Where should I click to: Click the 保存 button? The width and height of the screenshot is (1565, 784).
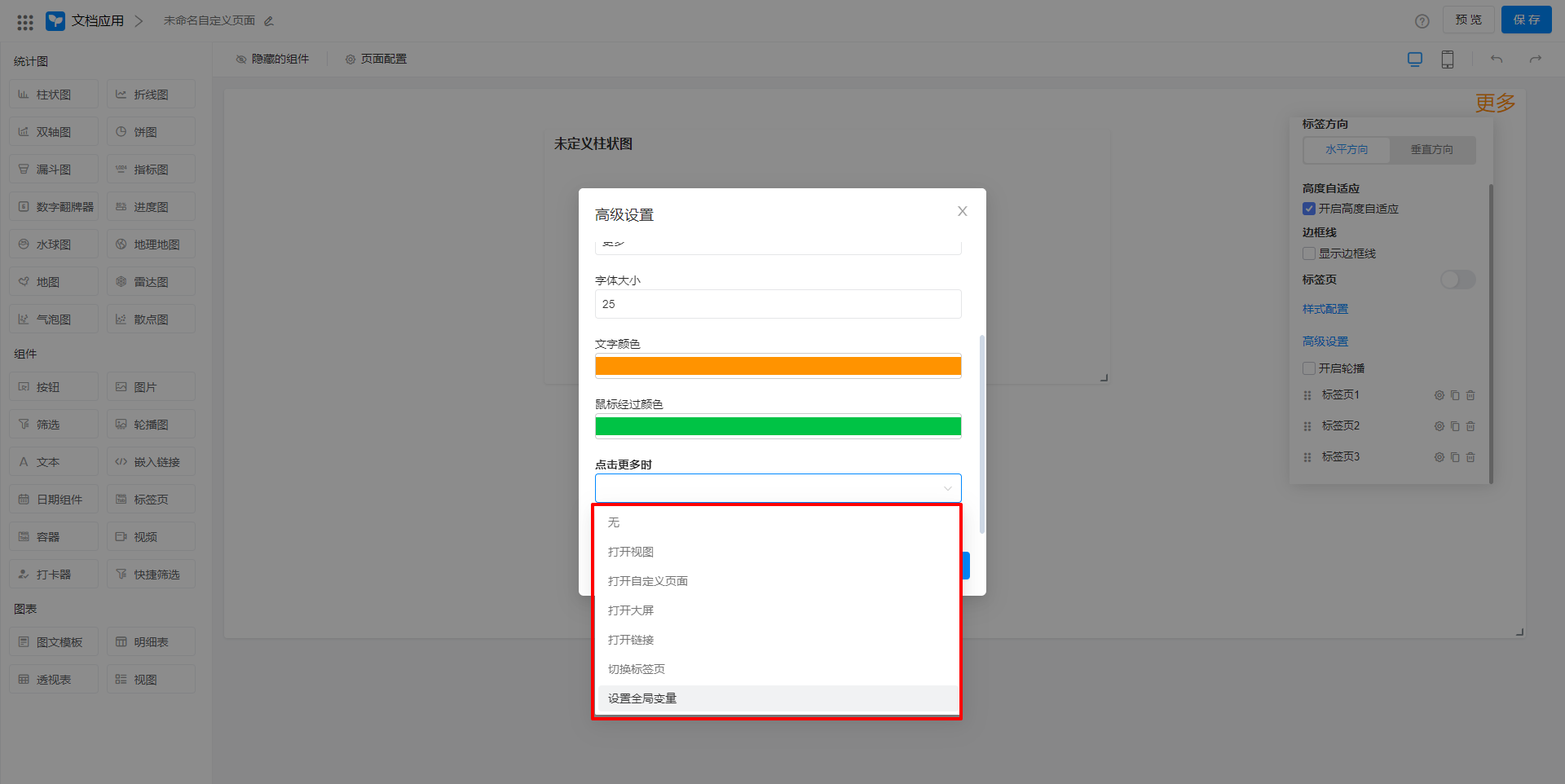1526,20
